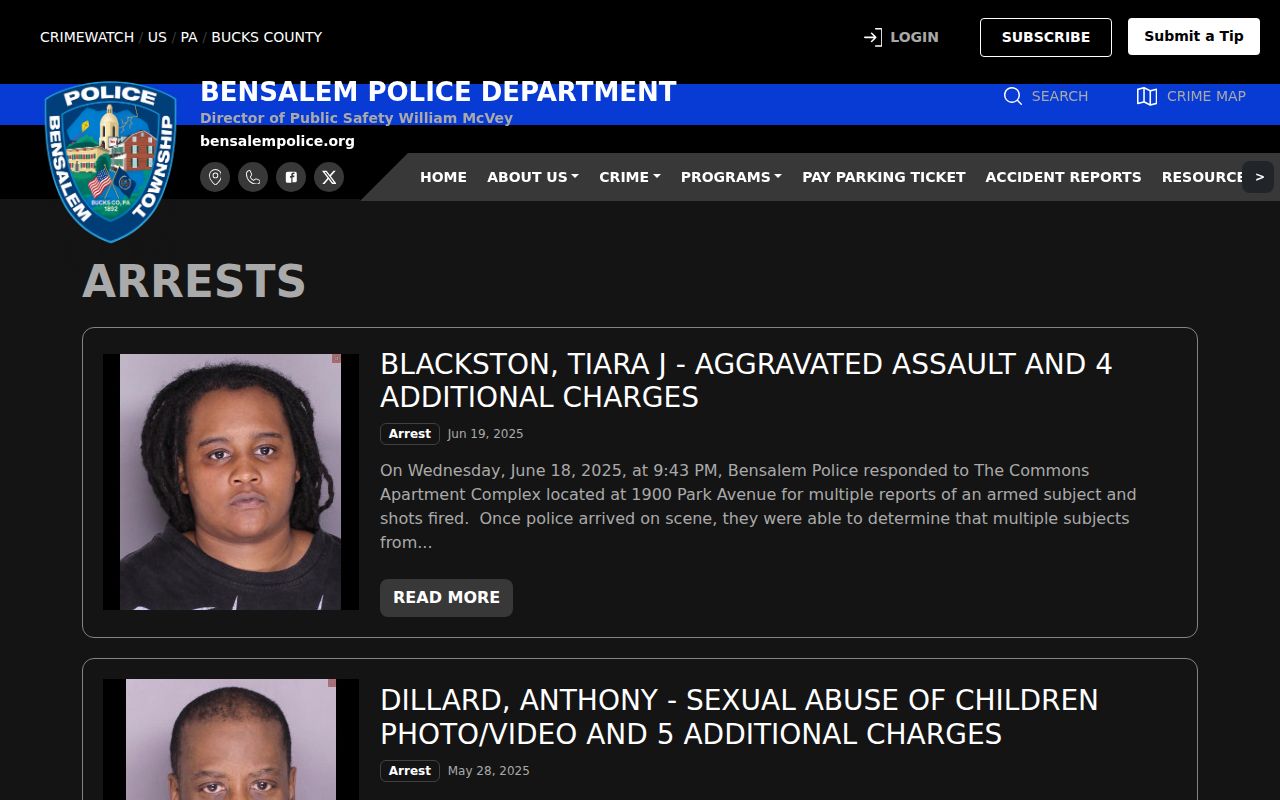Open the Crime Map icon
1280x800 pixels.
tap(1147, 96)
